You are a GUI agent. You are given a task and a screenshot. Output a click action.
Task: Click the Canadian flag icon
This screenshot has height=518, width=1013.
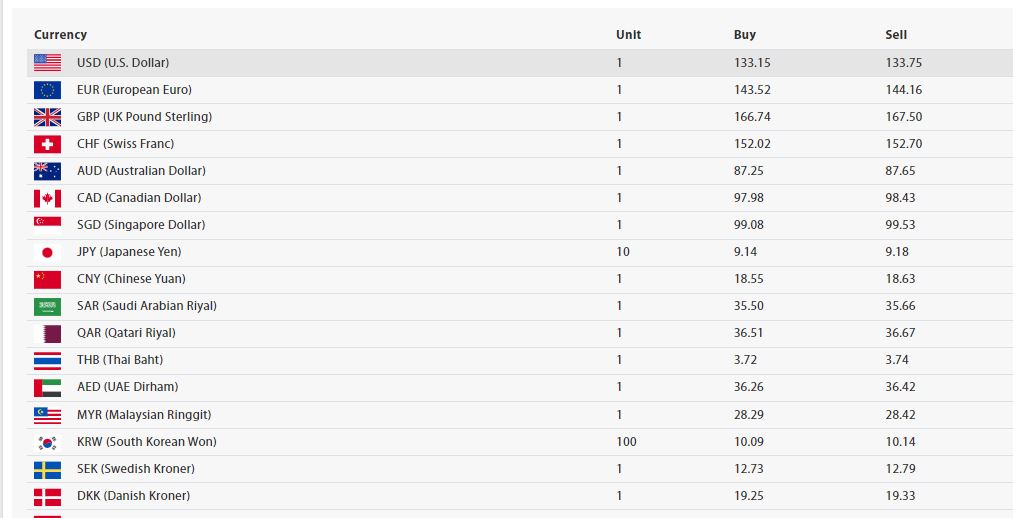(47, 198)
